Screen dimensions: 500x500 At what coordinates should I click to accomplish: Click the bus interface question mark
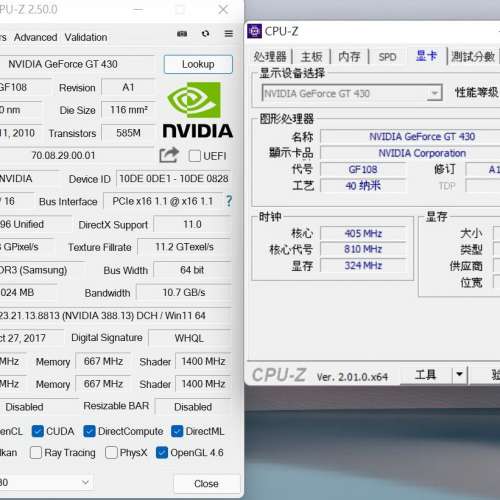tap(229, 201)
